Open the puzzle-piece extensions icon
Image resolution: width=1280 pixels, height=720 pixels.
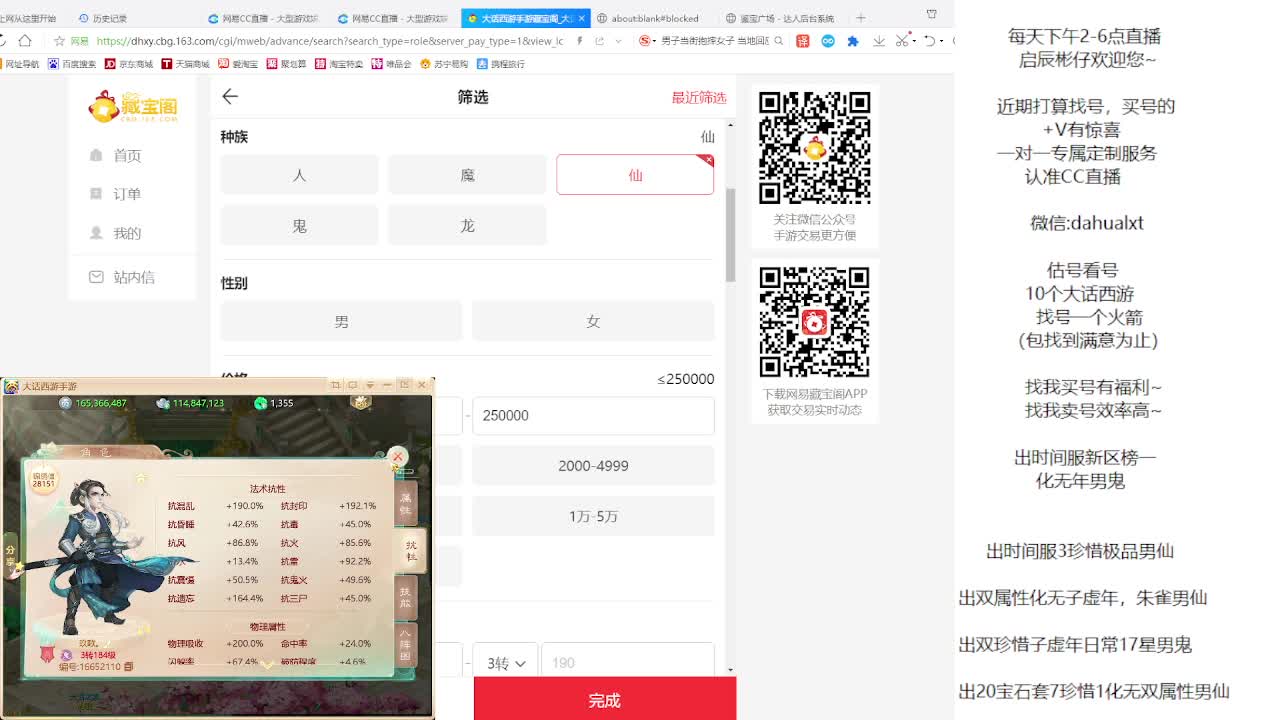click(853, 41)
